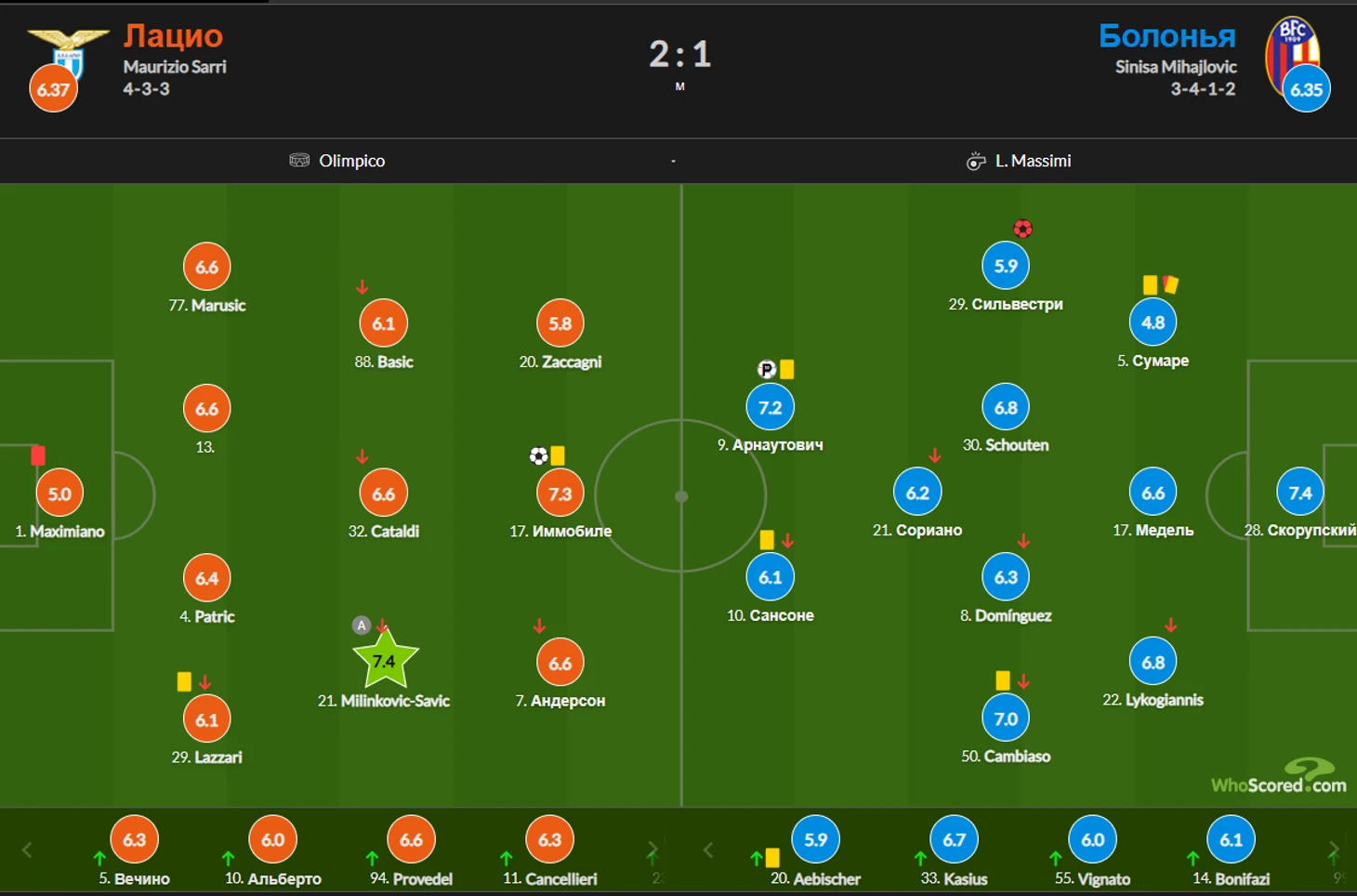The width and height of the screenshot is (1357, 896).
Task: Click substitute Kasius rating 6.7
Action: [954, 839]
